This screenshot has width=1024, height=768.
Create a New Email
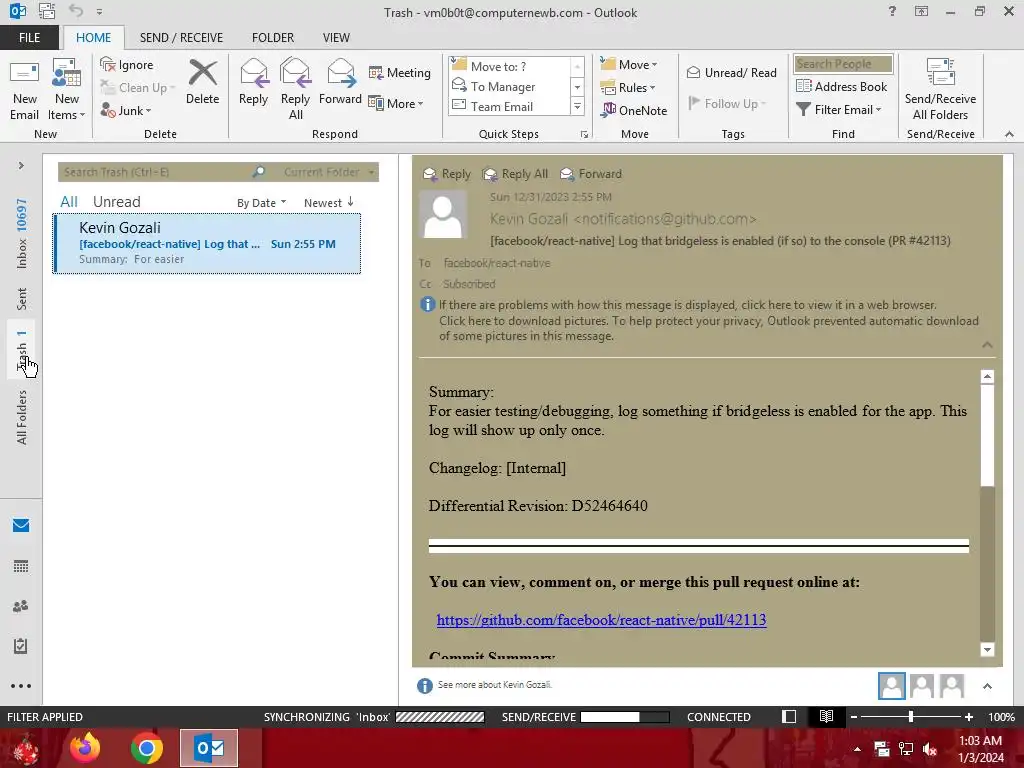point(25,90)
